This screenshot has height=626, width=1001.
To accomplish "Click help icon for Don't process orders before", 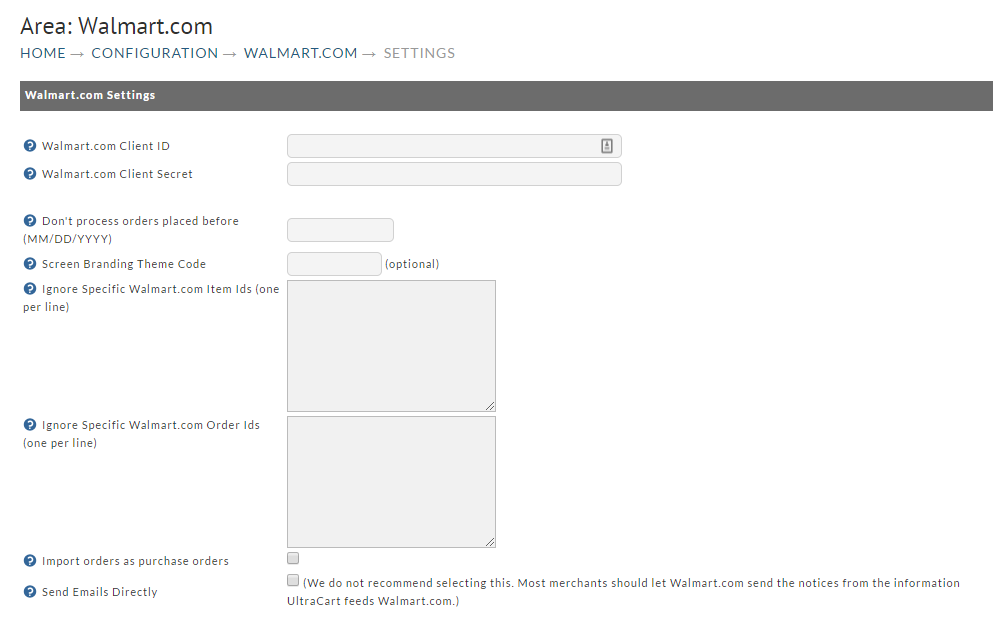I will click(30, 221).
